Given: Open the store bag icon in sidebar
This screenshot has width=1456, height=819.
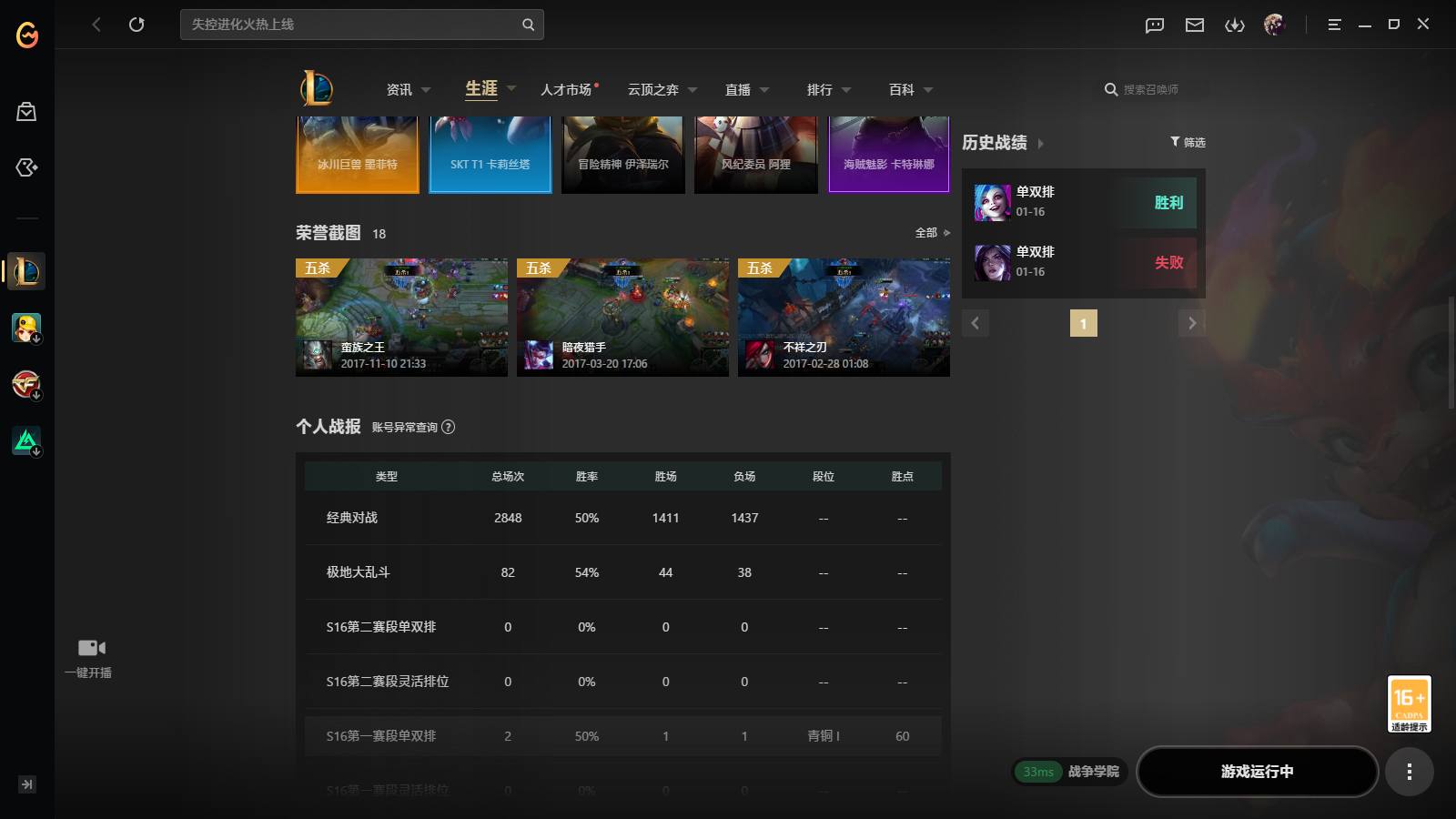Looking at the screenshot, I should [26, 111].
